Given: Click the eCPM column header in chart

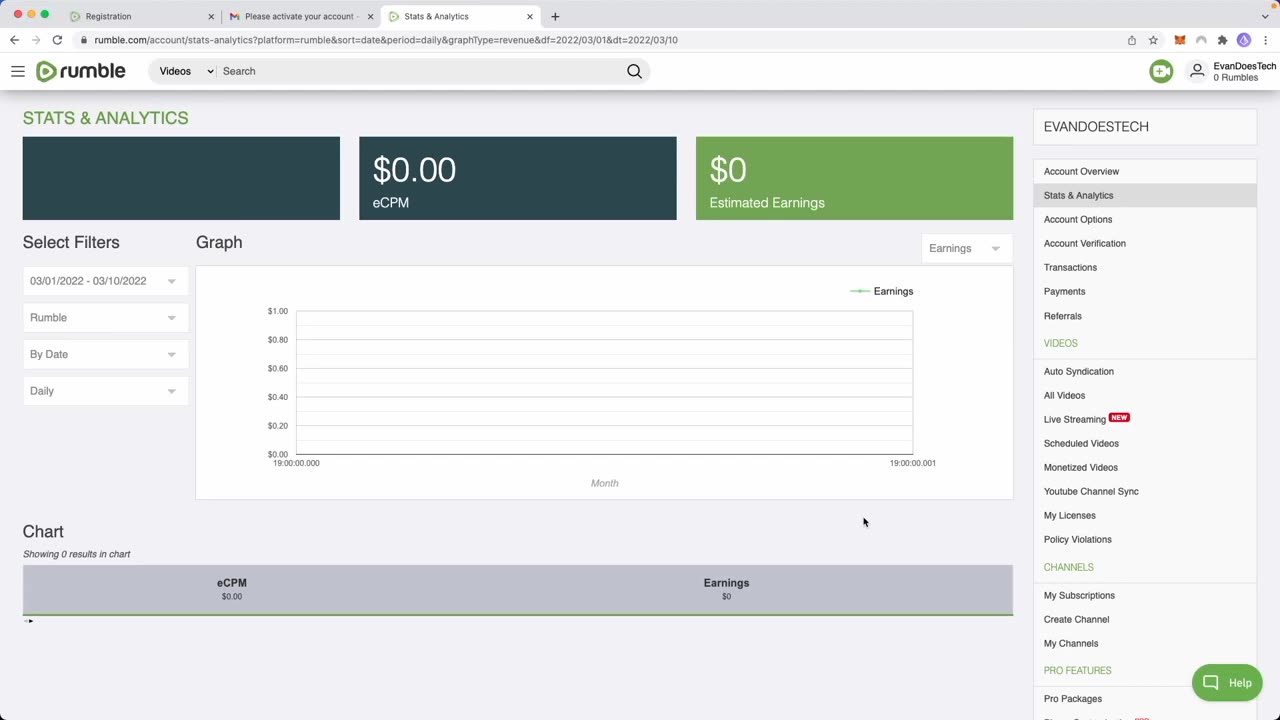Looking at the screenshot, I should pos(231,583).
